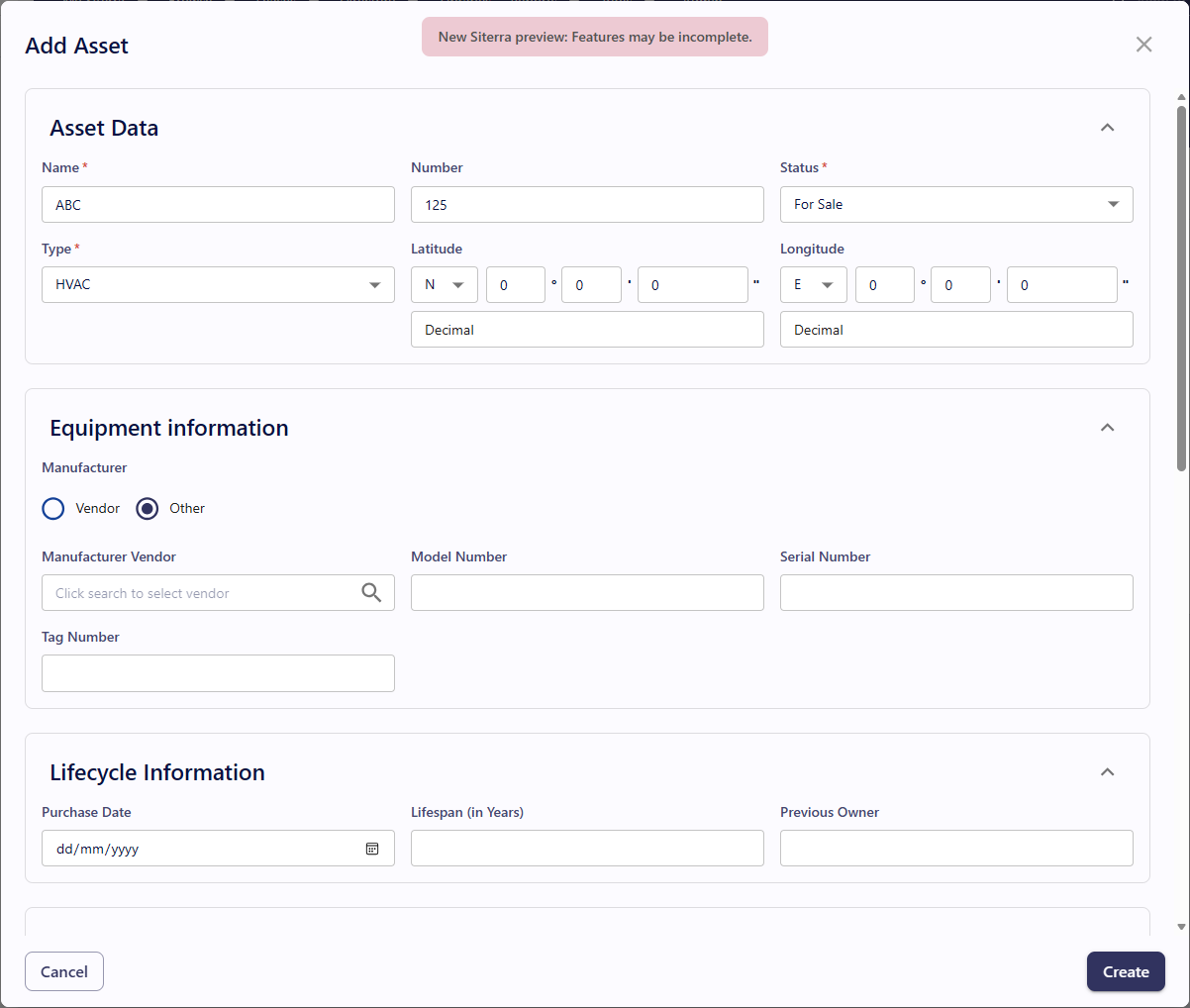Click the Latitude minutes field
This screenshot has width=1190, height=1008.
click(591, 284)
